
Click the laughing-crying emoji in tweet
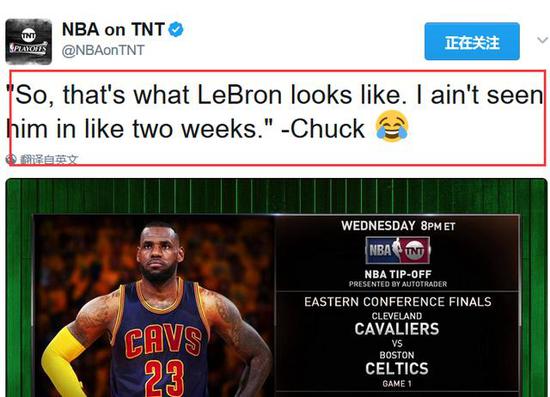pyautogui.click(x=392, y=126)
